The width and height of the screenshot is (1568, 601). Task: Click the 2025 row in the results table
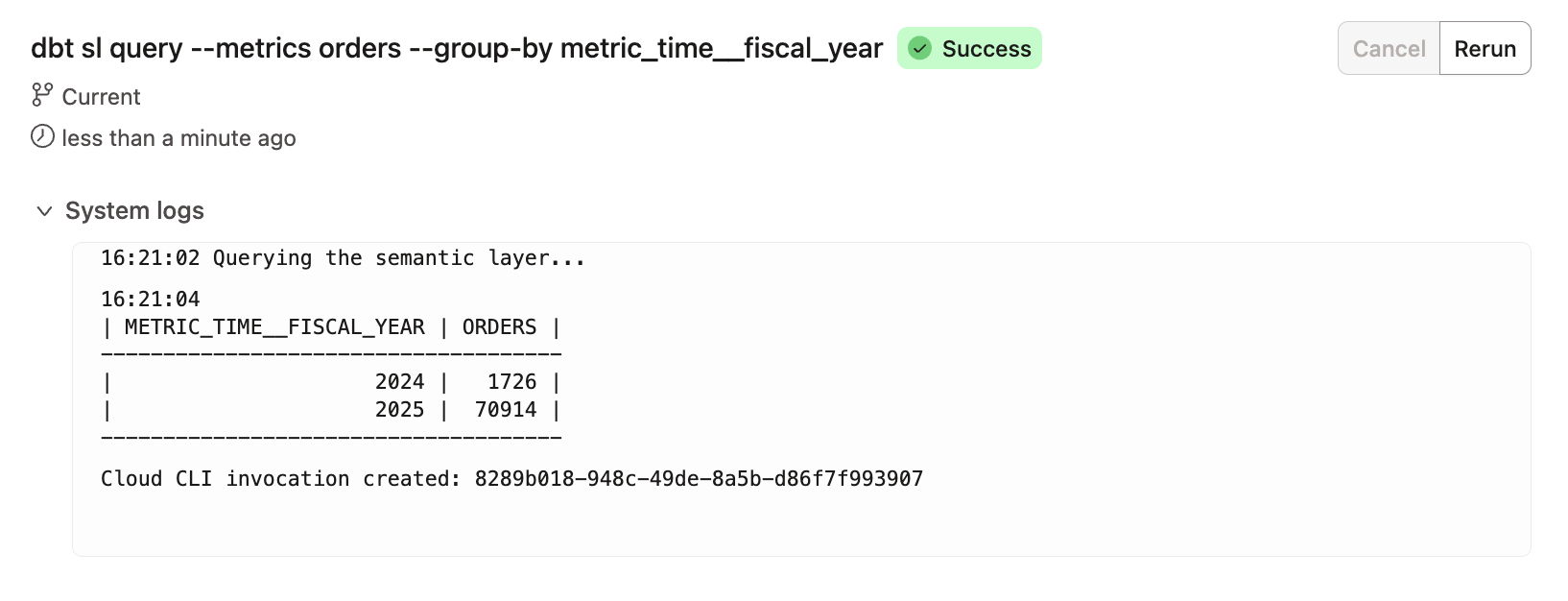pyautogui.click(x=331, y=409)
